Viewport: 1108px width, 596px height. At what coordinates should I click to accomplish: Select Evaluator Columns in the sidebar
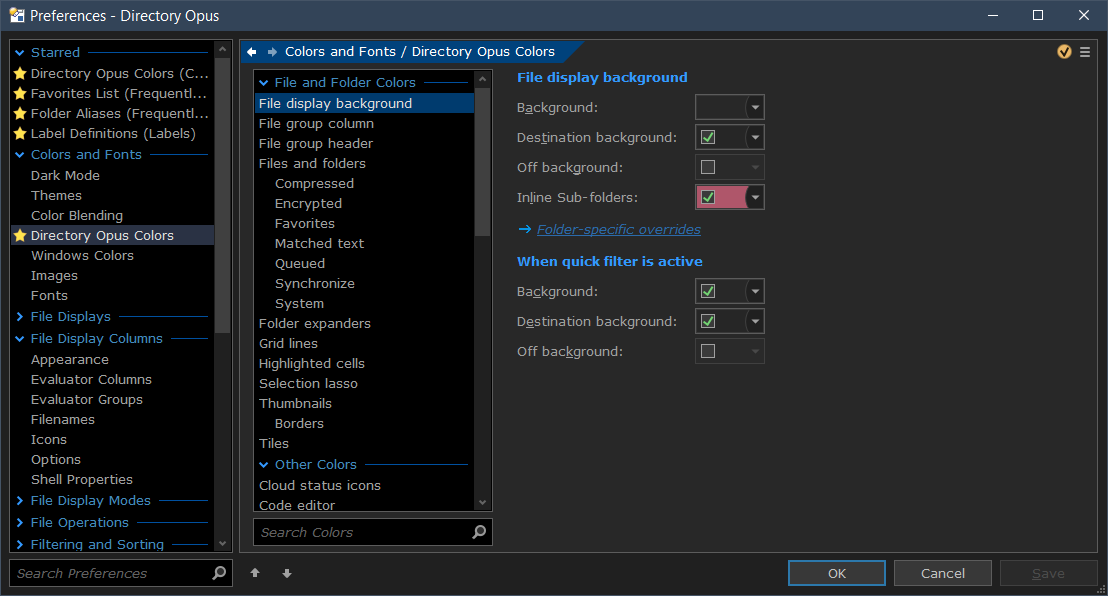coord(91,380)
